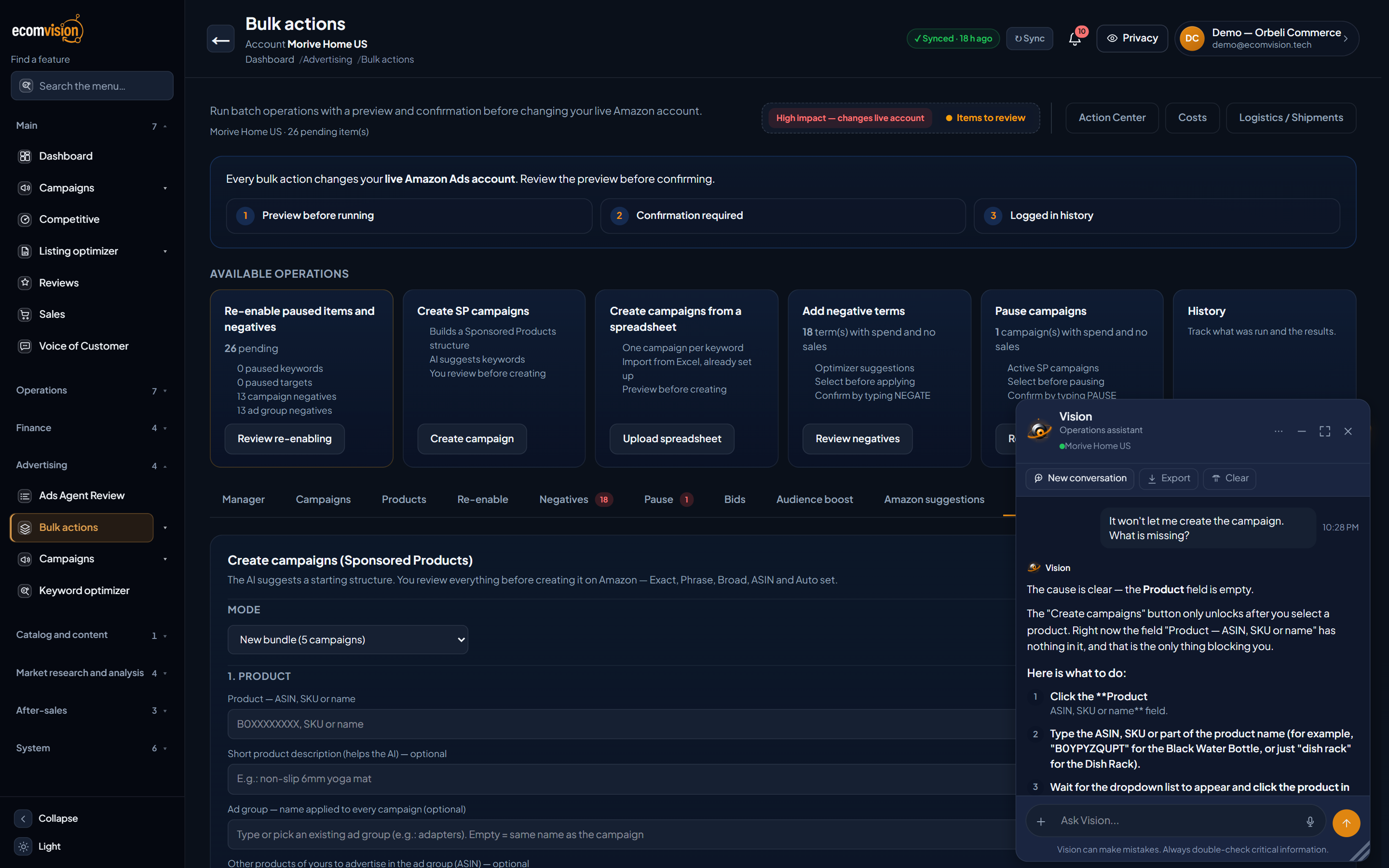Open the Audience boost tab
Screen dimensions: 1389x868
[x=815, y=500]
